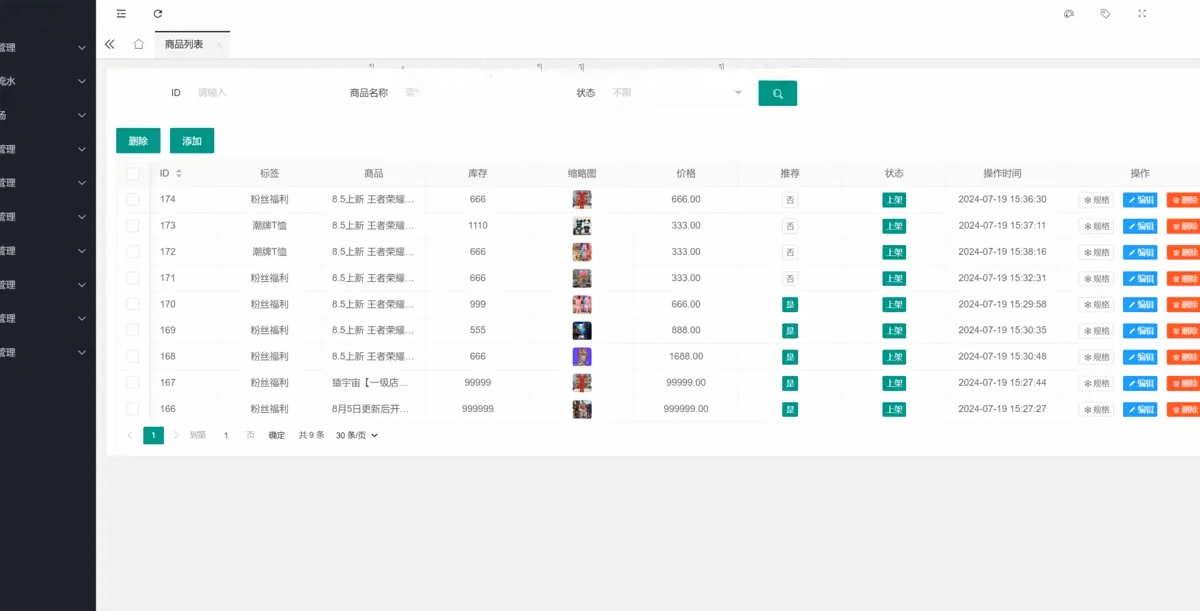The height and width of the screenshot is (611, 1200).
Task: Go to home via the house icon
Action: pyautogui.click(x=139, y=44)
